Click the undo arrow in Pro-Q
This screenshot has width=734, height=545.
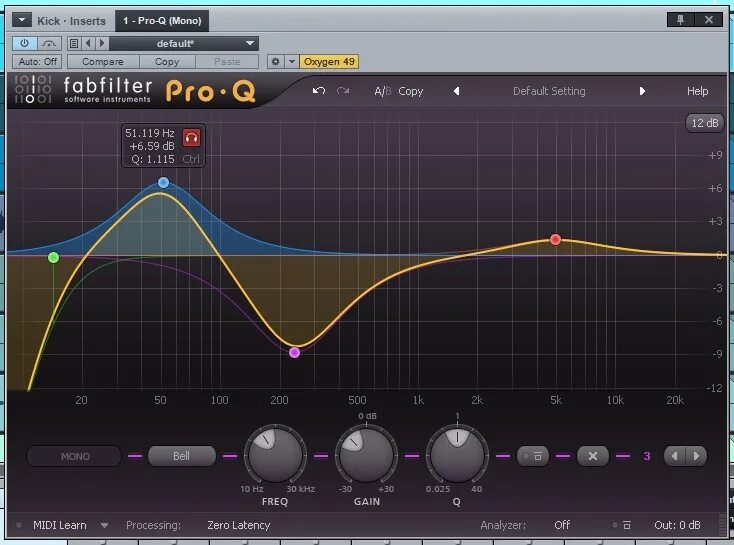point(319,91)
